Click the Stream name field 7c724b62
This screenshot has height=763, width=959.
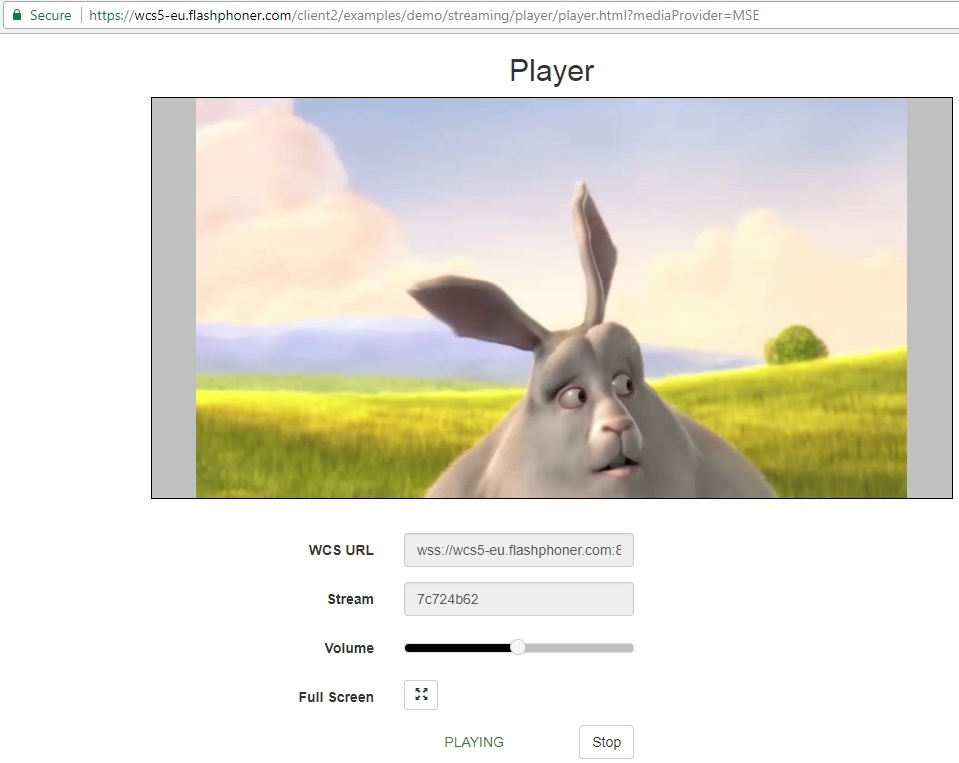pyautogui.click(x=519, y=599)
